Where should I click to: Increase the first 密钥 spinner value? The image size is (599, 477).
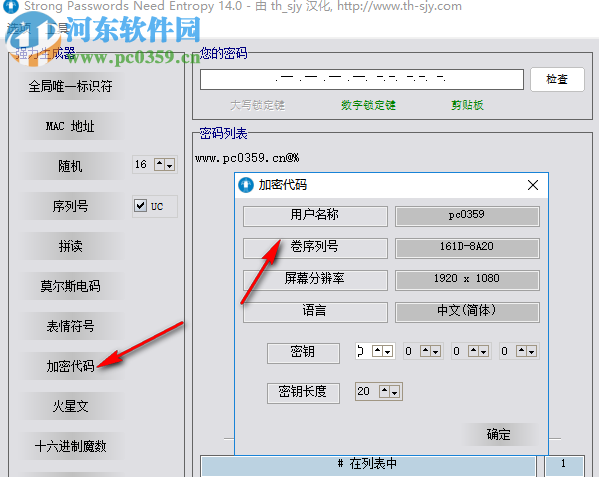point(377,351)
